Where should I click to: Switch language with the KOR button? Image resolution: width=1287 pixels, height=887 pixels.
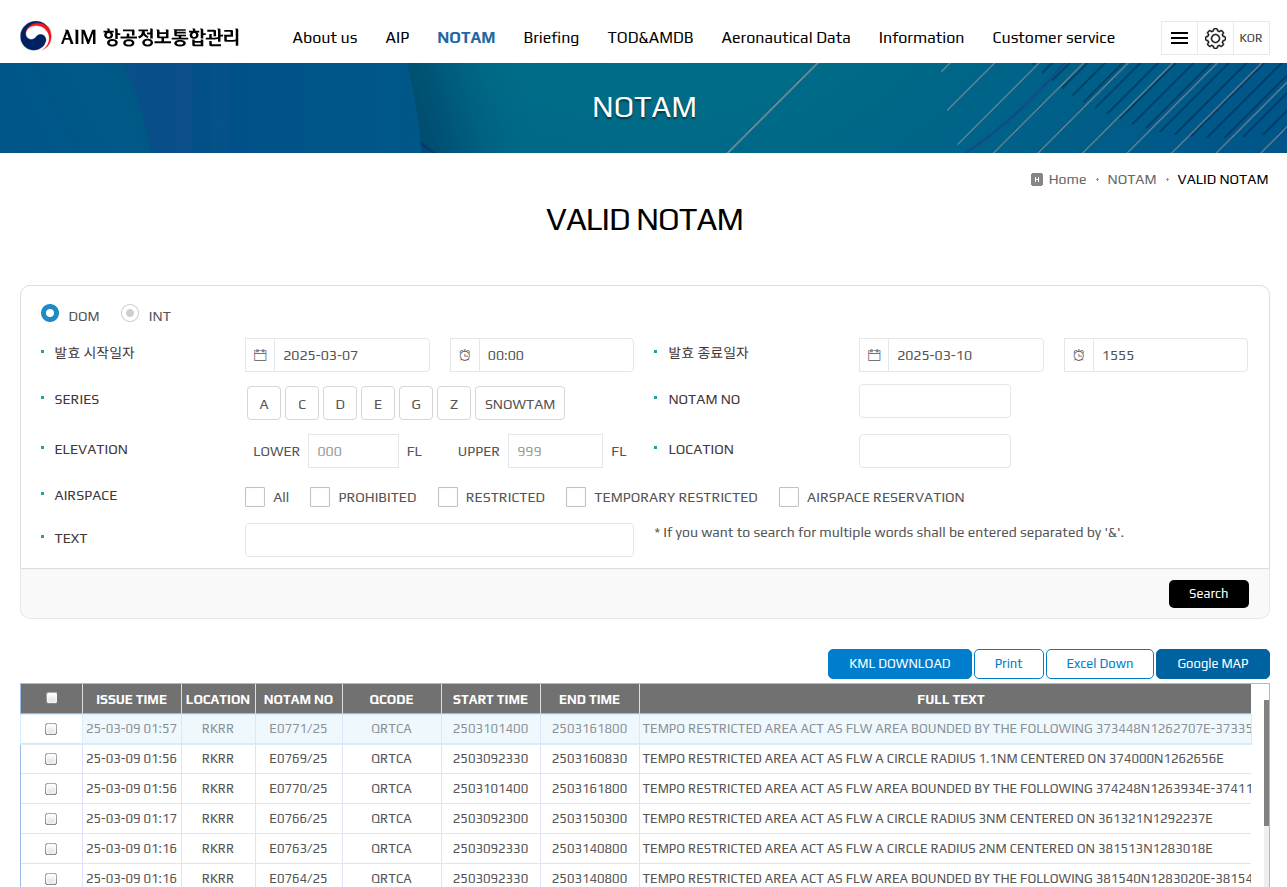click(1250, 38)
